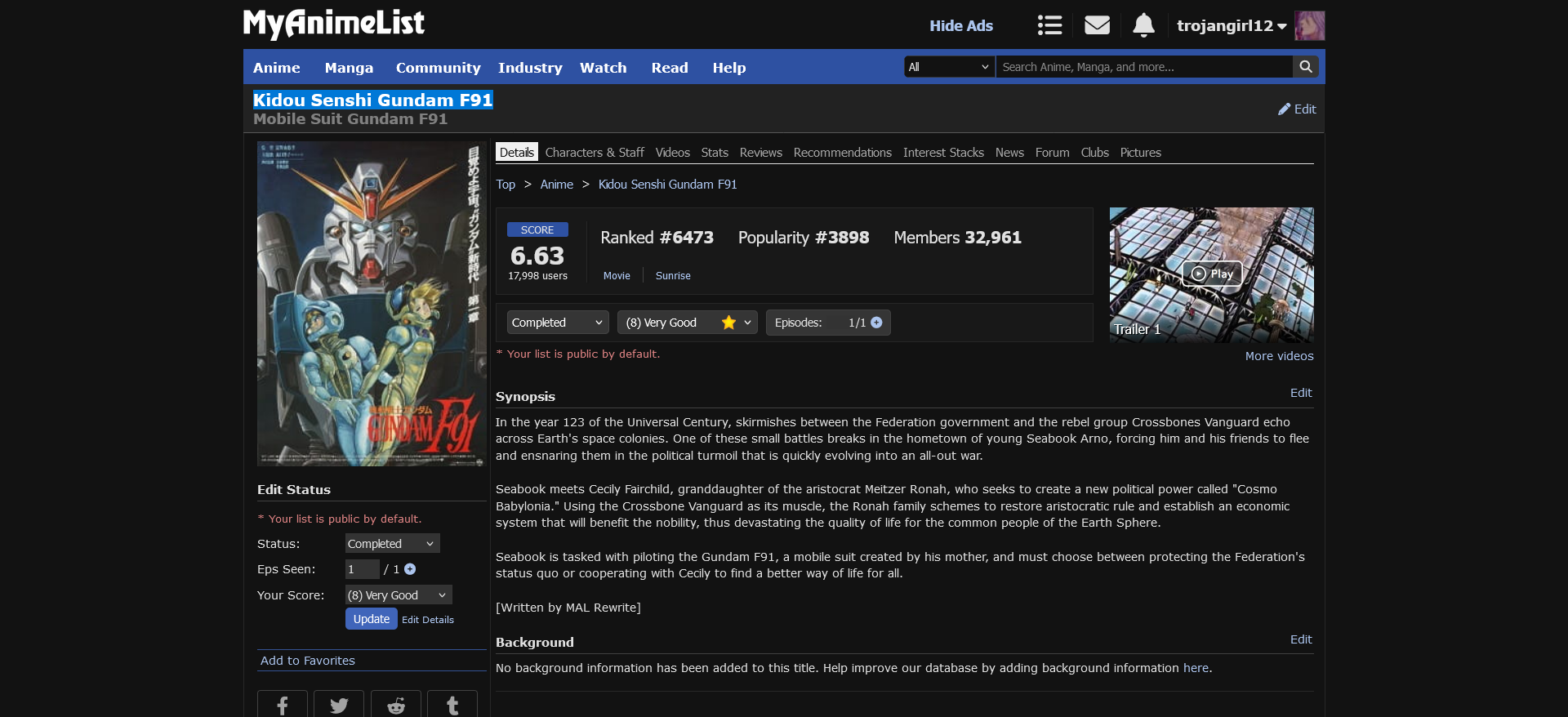
Task: Click 'here' link to add background info
Action: coord(1196,668)
